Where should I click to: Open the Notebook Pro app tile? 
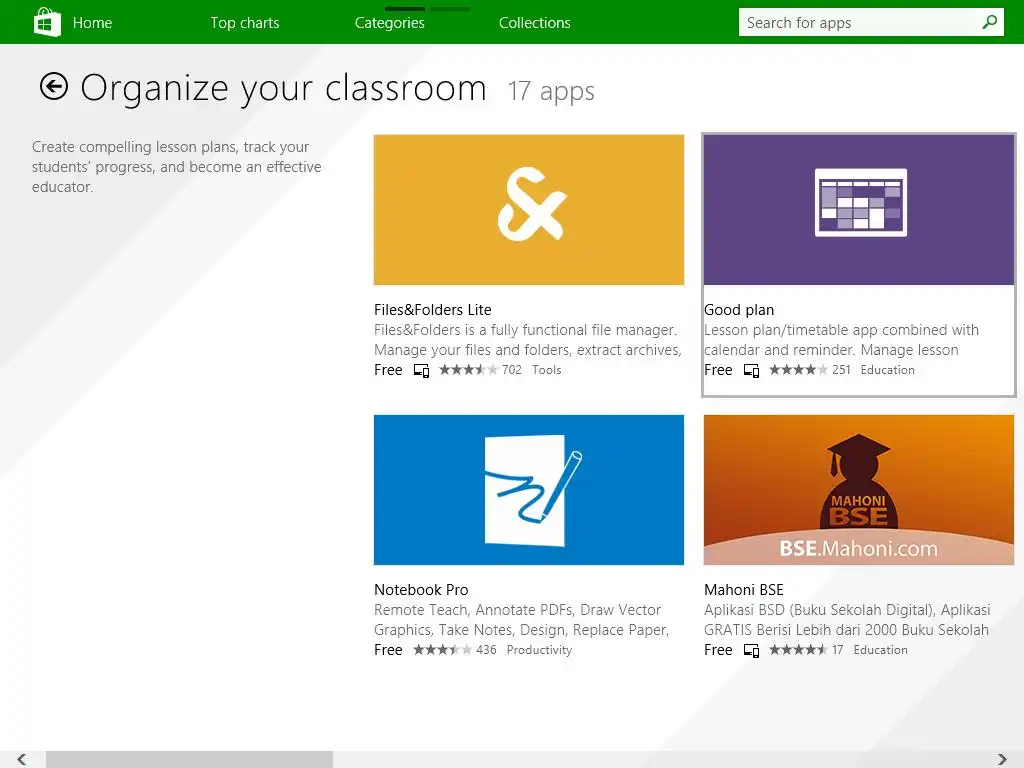[x=529, y=490]
